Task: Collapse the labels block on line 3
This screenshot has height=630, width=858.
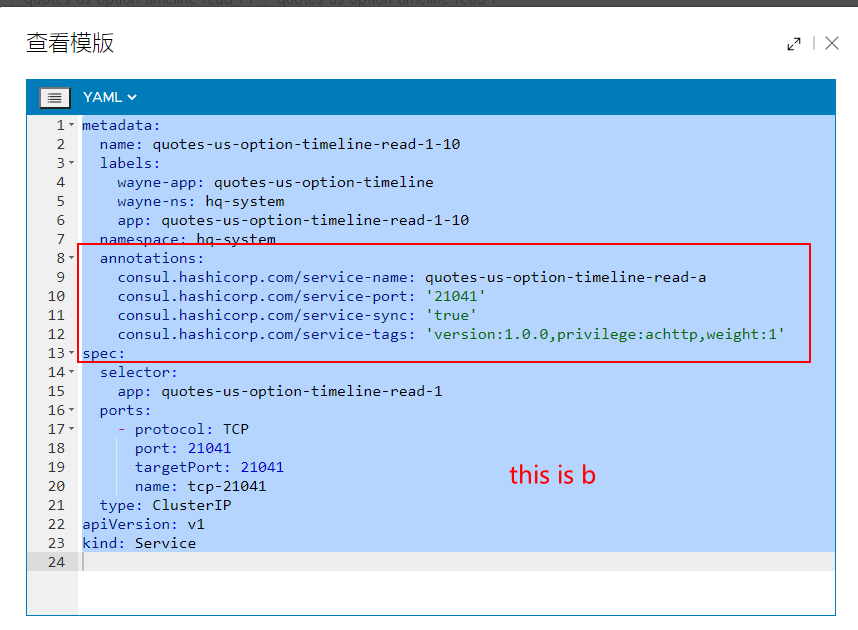Action: pos(69,162)
